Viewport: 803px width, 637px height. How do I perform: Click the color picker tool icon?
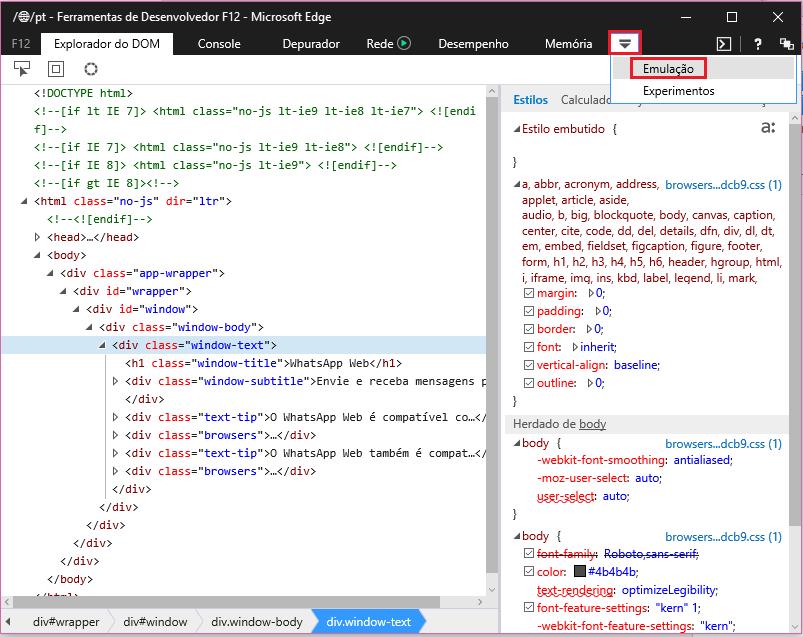pos(91,69)
